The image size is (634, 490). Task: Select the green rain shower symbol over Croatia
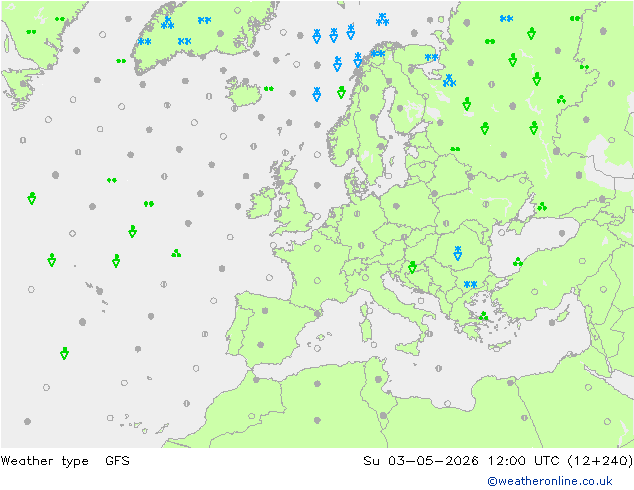click(x=412, y=267)
